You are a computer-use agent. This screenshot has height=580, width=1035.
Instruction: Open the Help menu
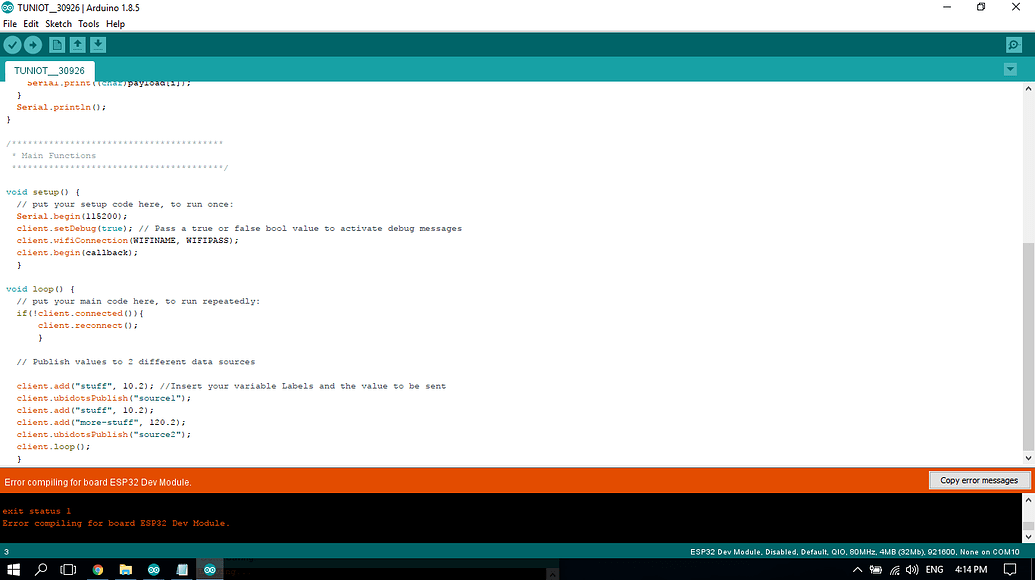[115, 24]
